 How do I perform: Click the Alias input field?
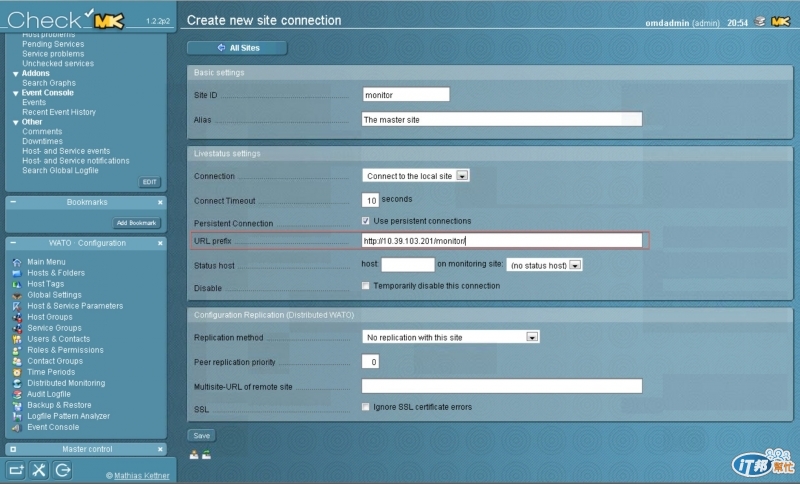pyautogui.click(x=502, y=119)
